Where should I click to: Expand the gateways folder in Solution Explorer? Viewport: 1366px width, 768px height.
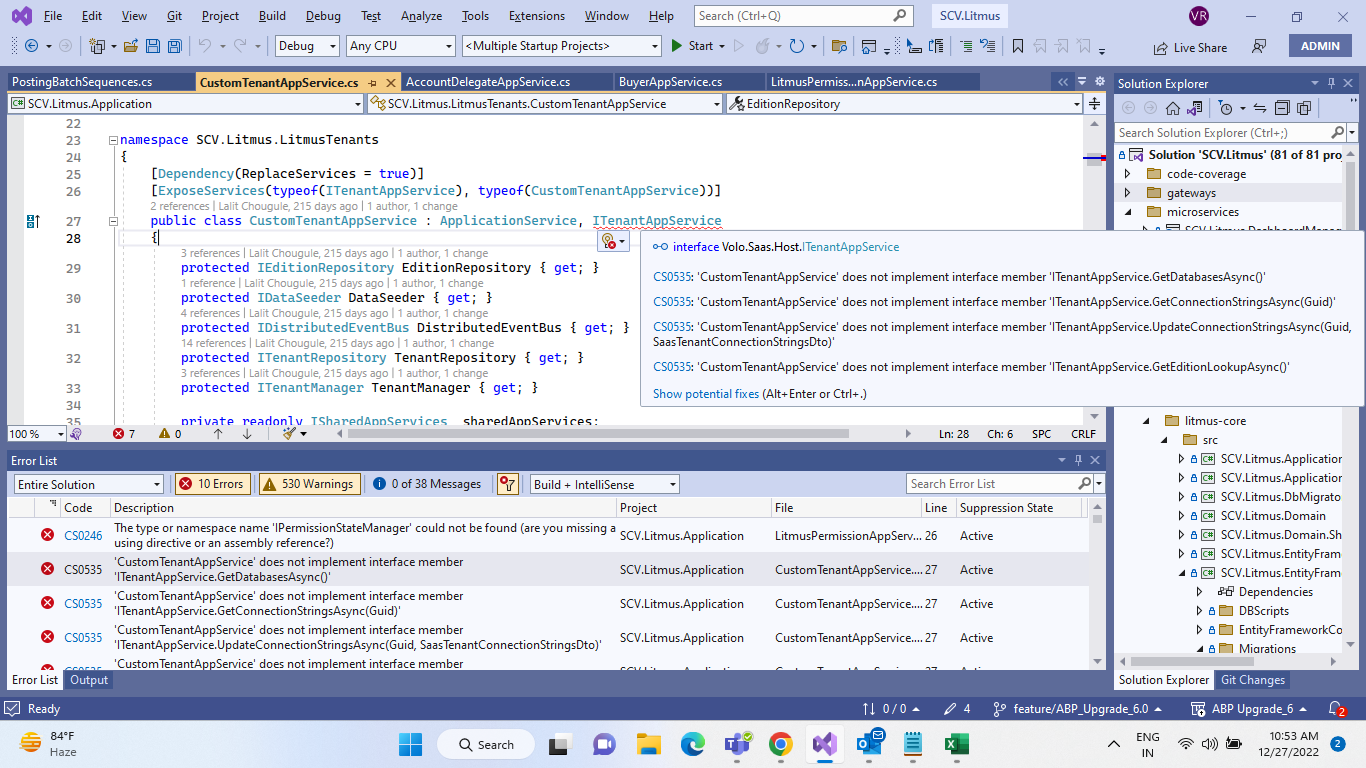click(1128, 193)
